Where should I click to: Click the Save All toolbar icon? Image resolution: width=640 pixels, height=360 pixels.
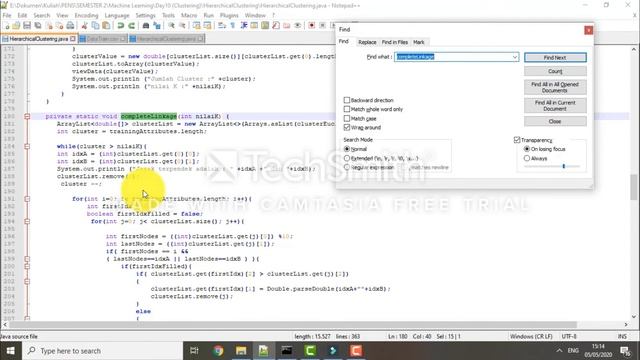[x=38, y=26]
